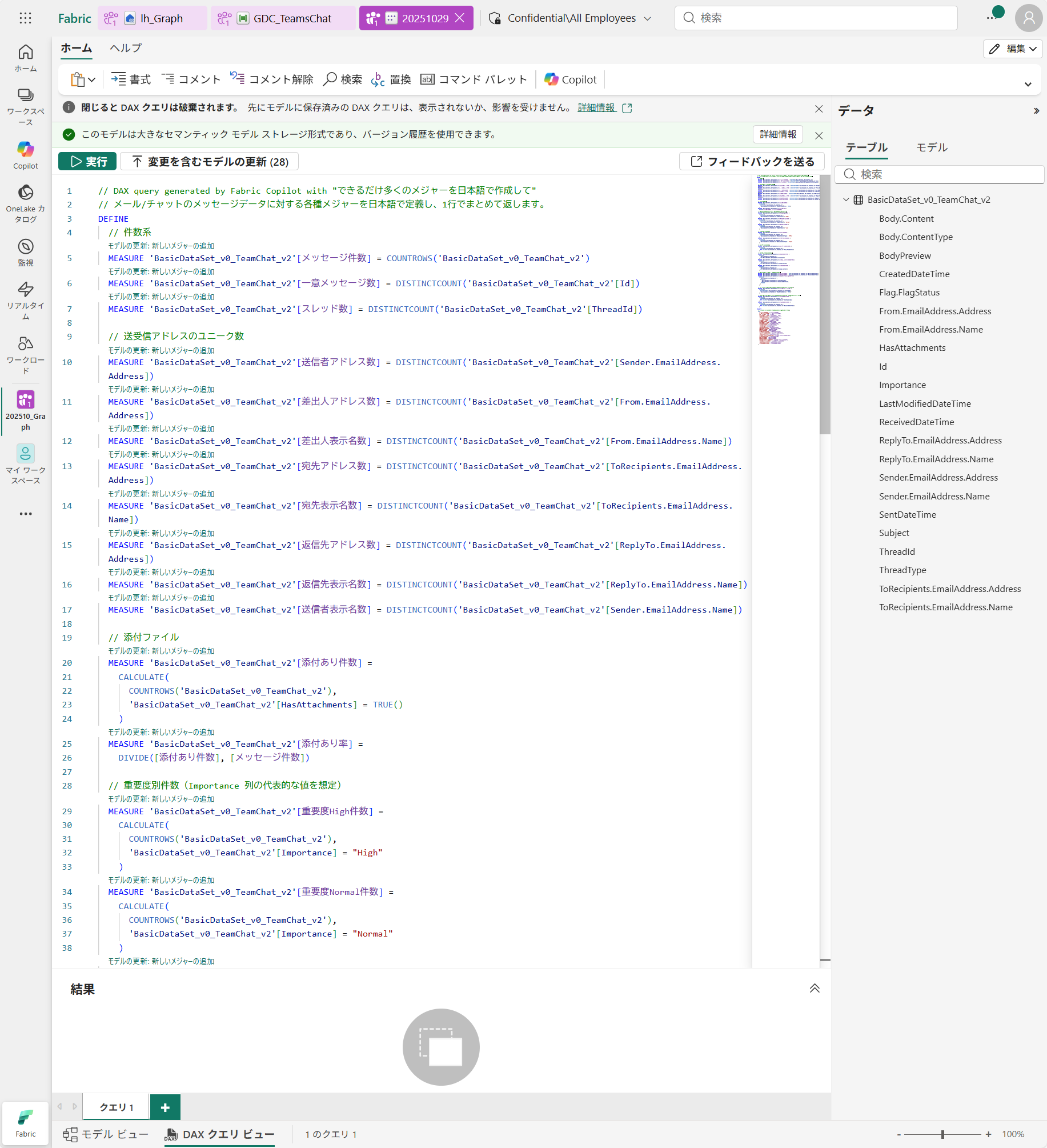This screenshot has width=1047, height=1148.
Task: Open Copilot from the left sidebar
Action: point(26,155)
